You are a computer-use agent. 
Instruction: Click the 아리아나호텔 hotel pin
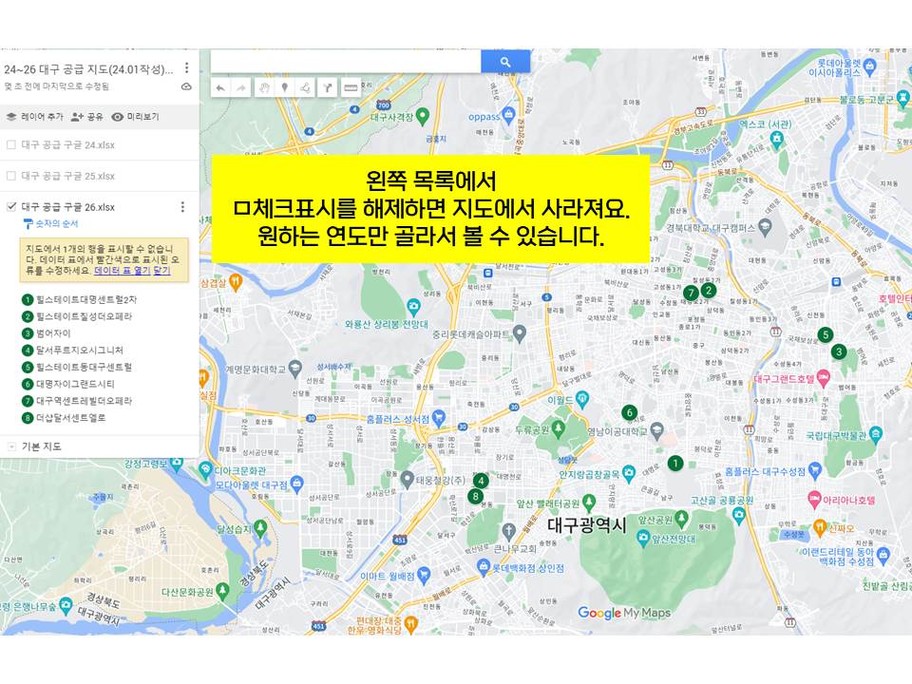[814, 500]
